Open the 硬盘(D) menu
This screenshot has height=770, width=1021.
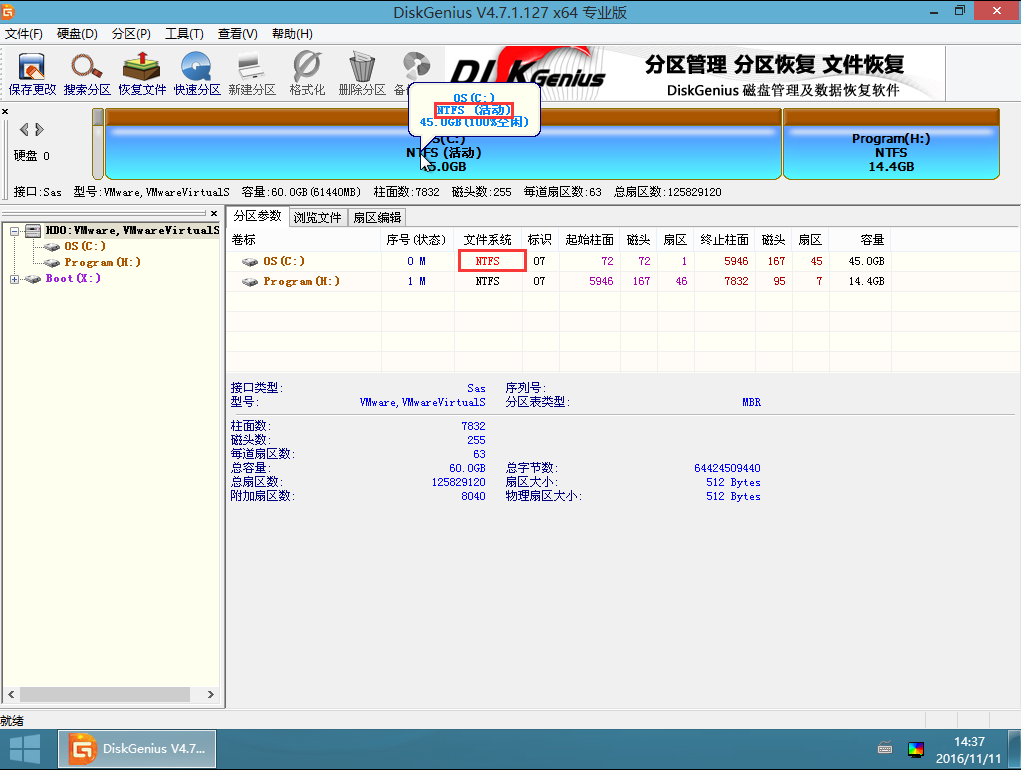(x=77, y=34)
